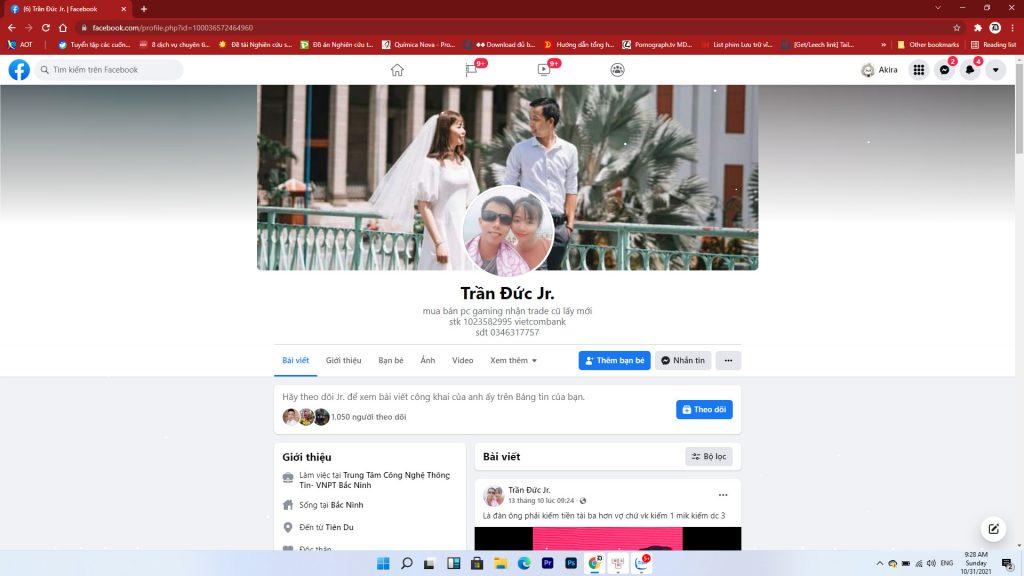Viewport: 1024px width, 576px height.
Task: Open the Reading list
Action: [x=993, y=44]
